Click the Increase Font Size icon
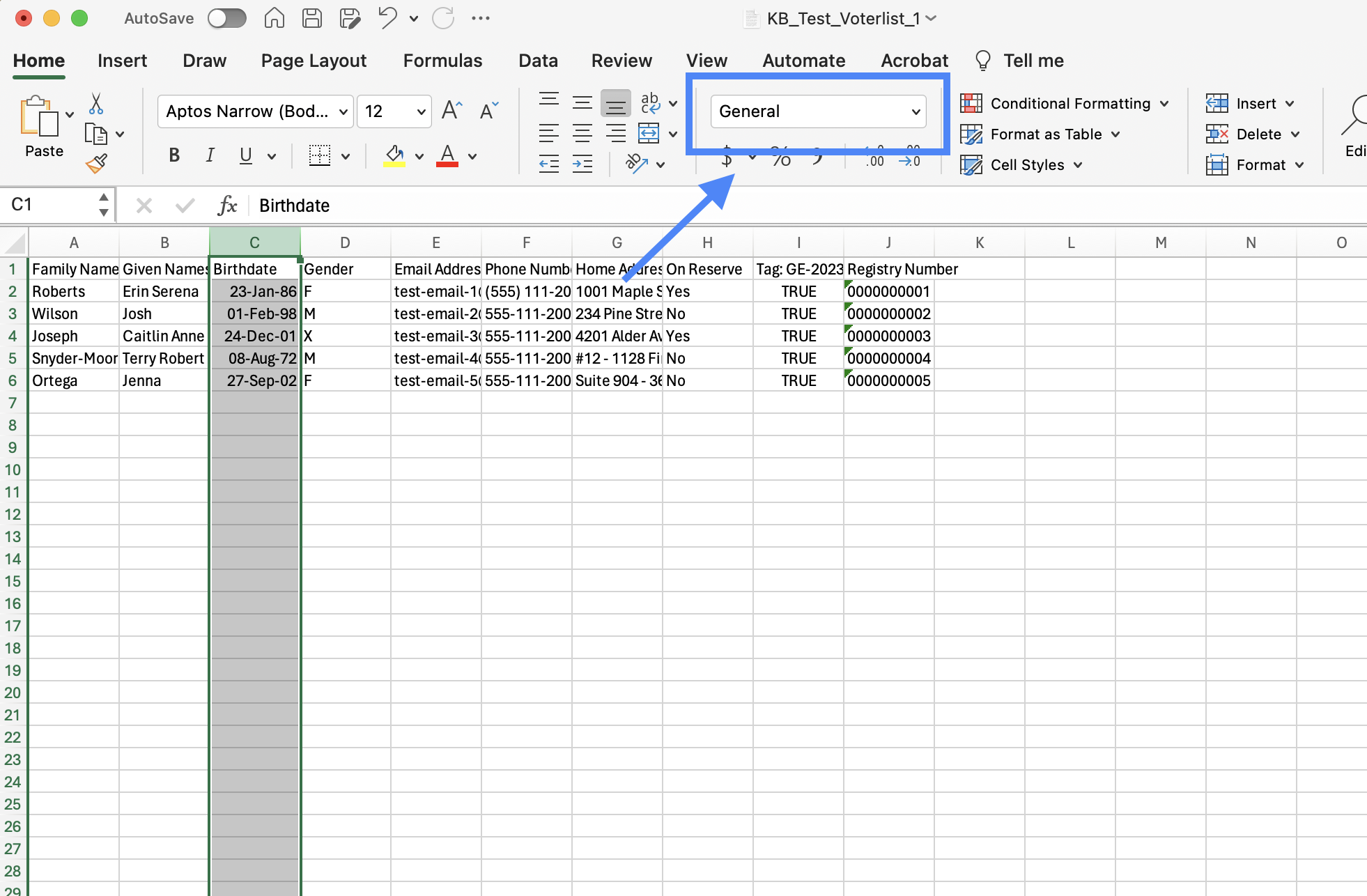The height and width of the screenshot is (896, 1367). [451, 111]
